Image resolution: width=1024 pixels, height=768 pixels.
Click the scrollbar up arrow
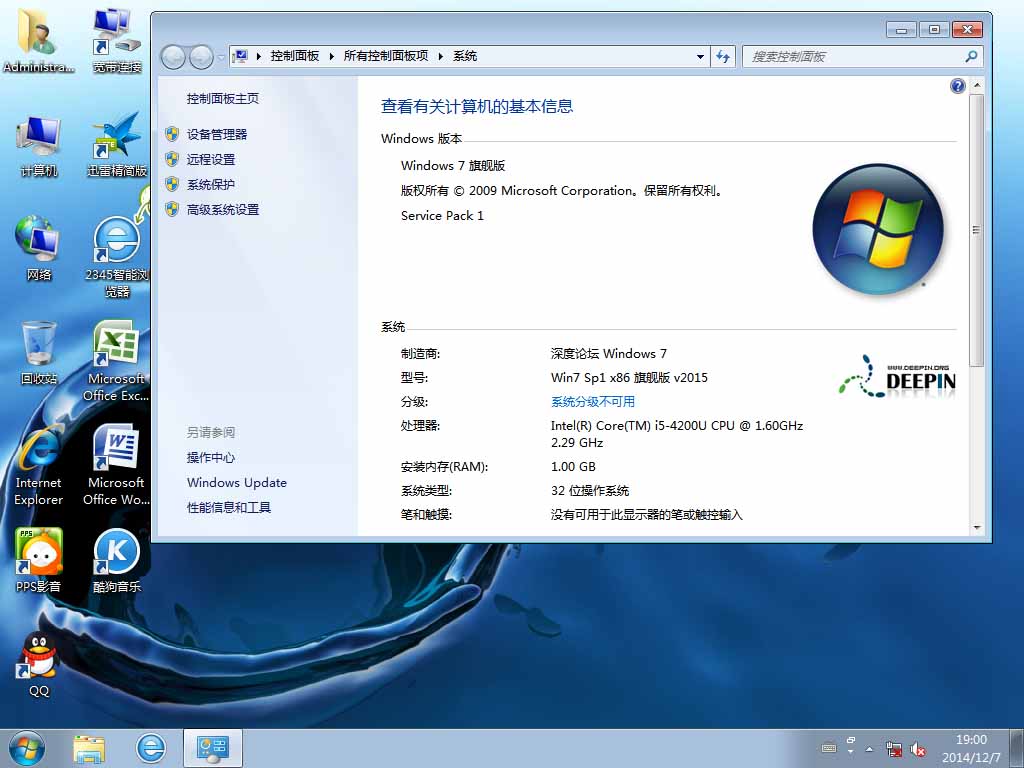pyautogui.click(x=976, y=86)
